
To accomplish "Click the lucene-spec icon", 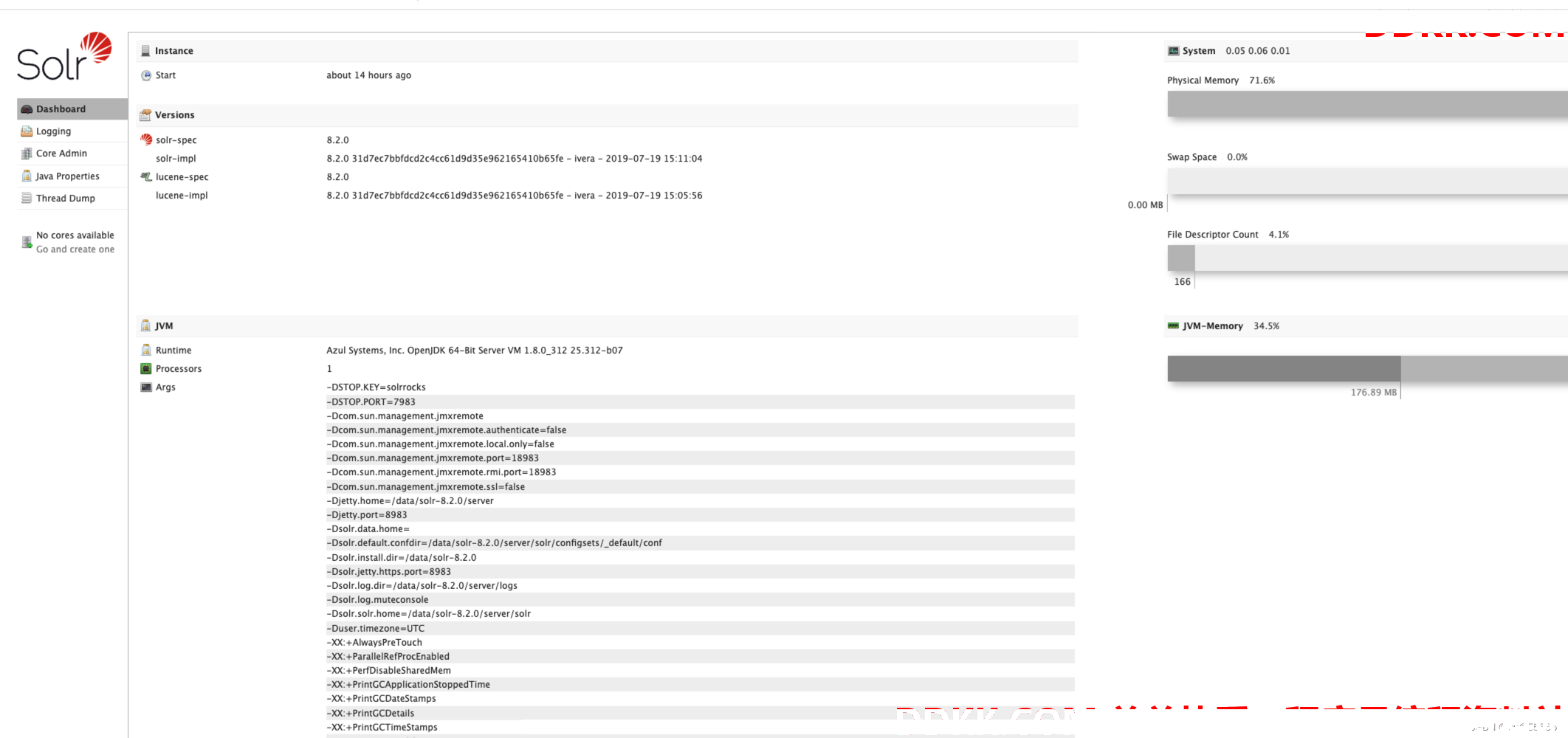I will (146, 177).
